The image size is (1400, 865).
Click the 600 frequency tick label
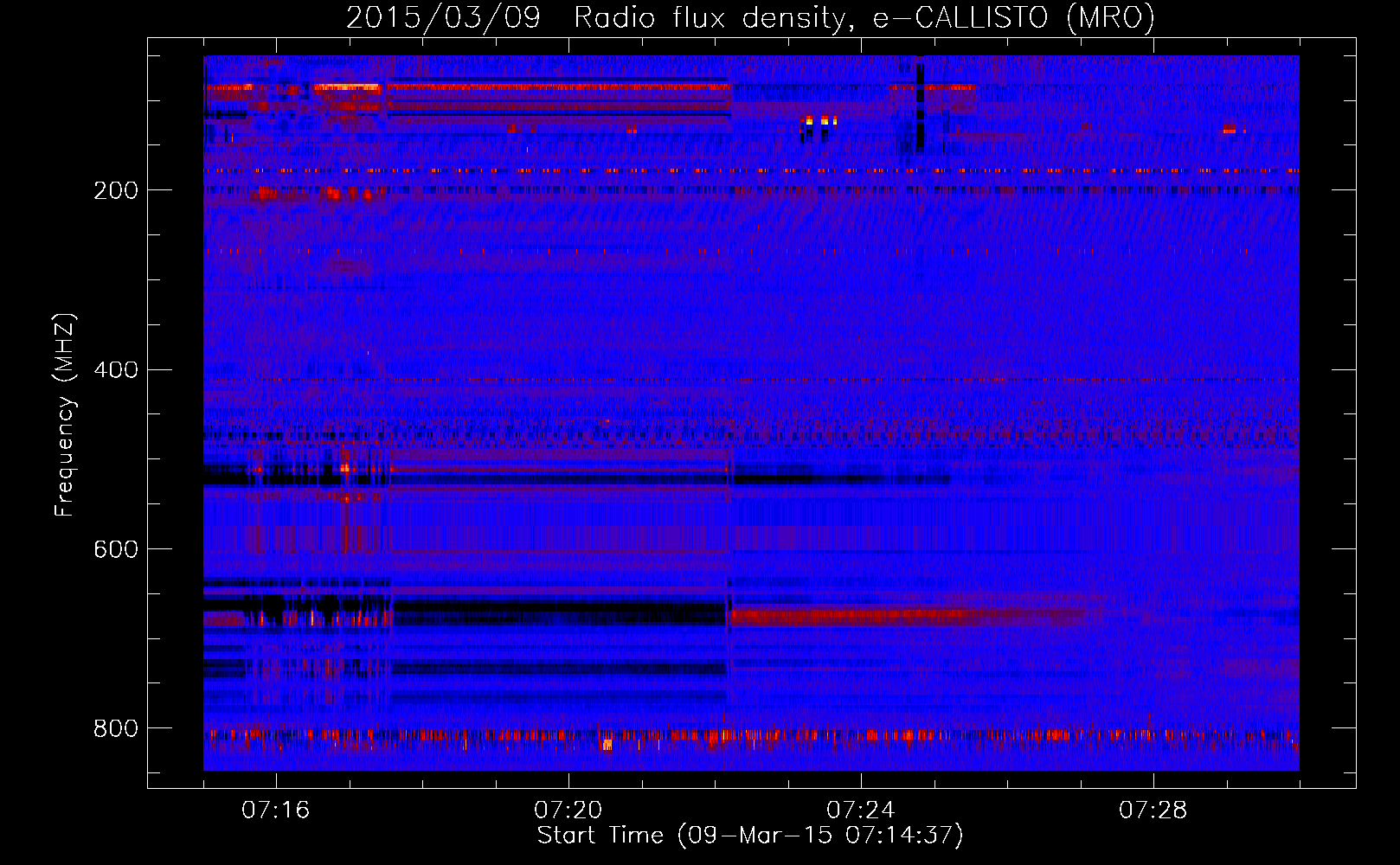click(116, 550)
